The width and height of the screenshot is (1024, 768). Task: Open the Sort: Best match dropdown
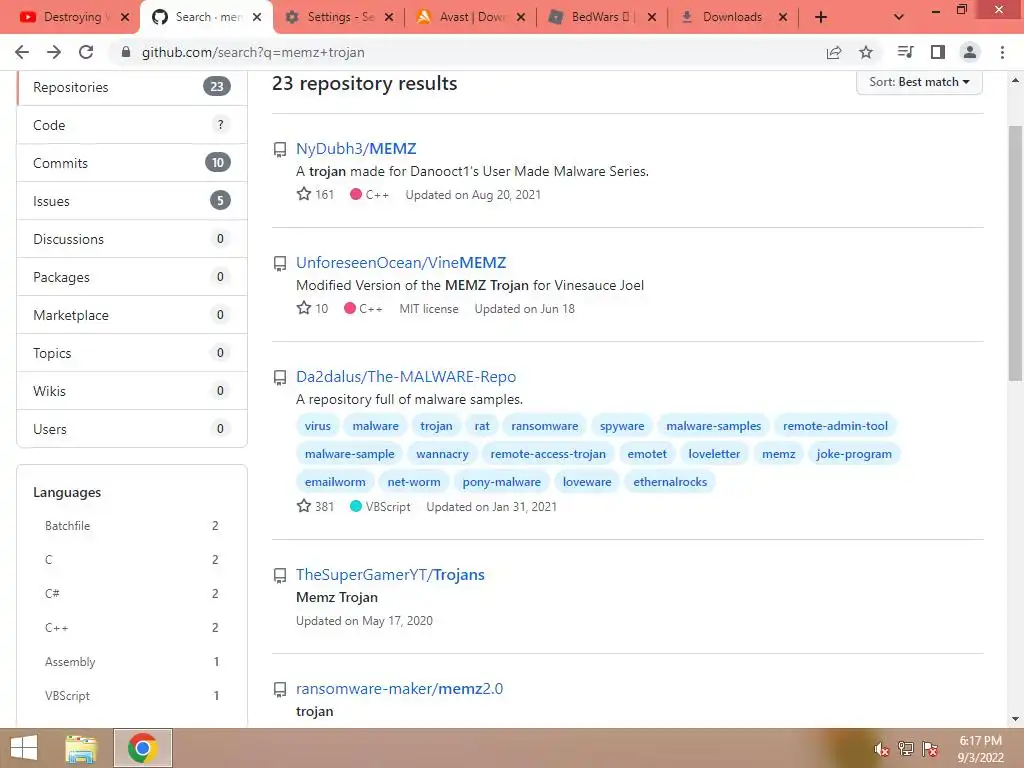tap(919, 82)
